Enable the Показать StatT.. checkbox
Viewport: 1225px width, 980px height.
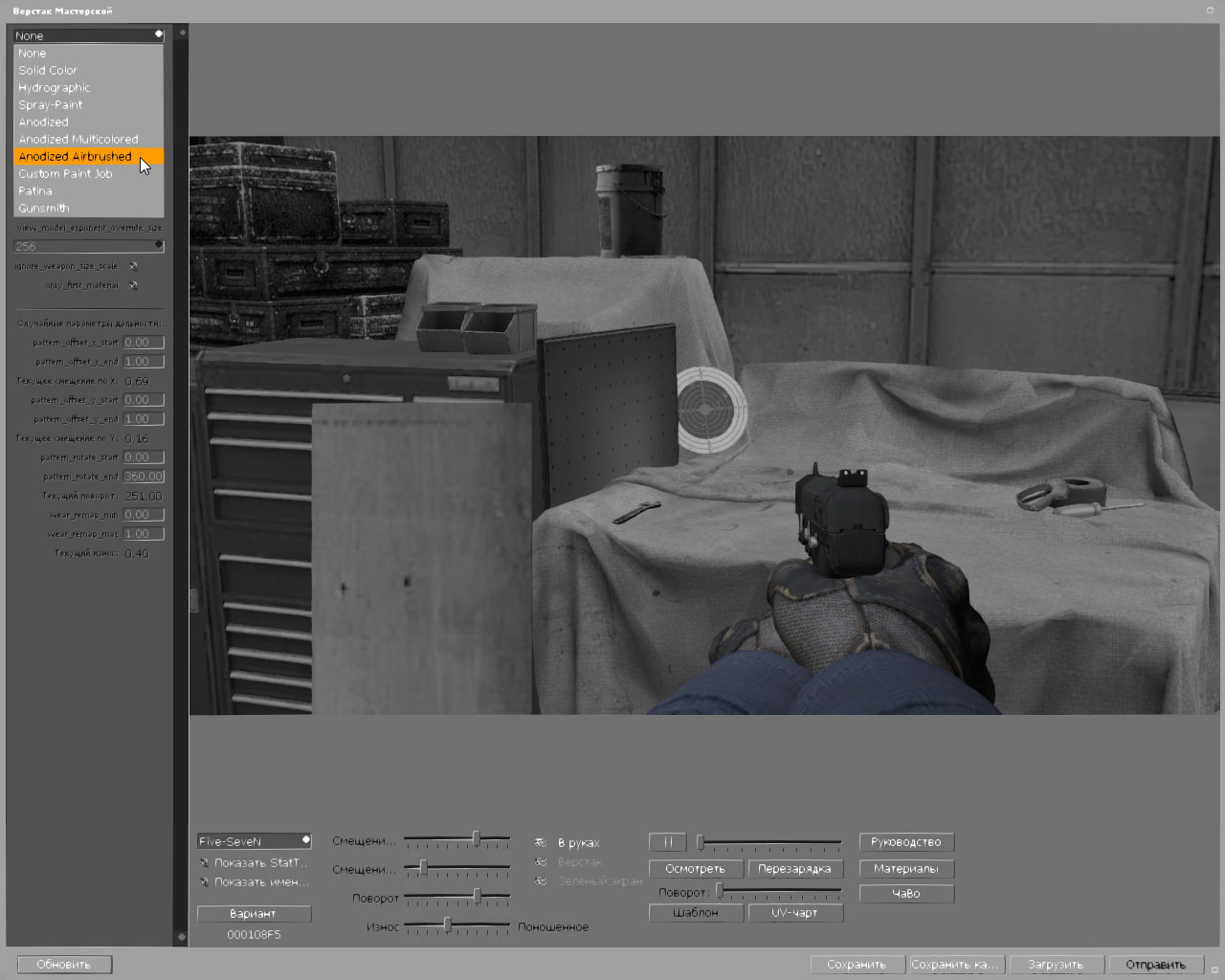click(204, 862)
